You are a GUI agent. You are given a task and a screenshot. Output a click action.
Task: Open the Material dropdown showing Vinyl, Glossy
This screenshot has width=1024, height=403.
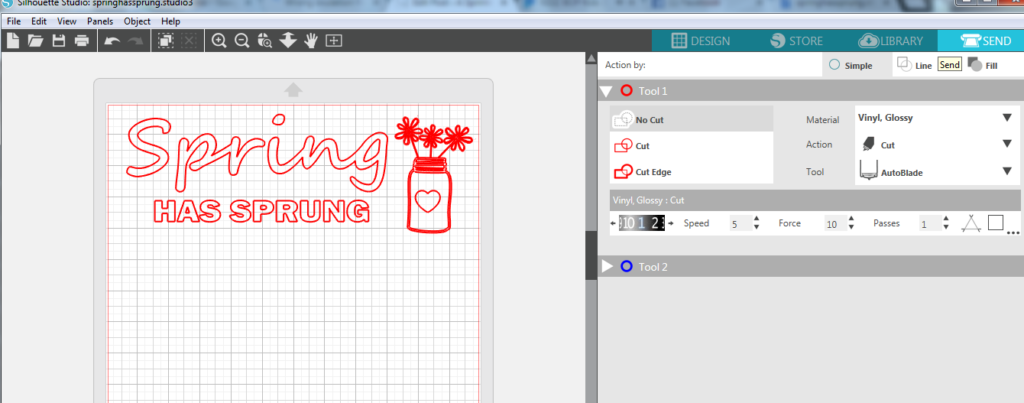[934, 118]
